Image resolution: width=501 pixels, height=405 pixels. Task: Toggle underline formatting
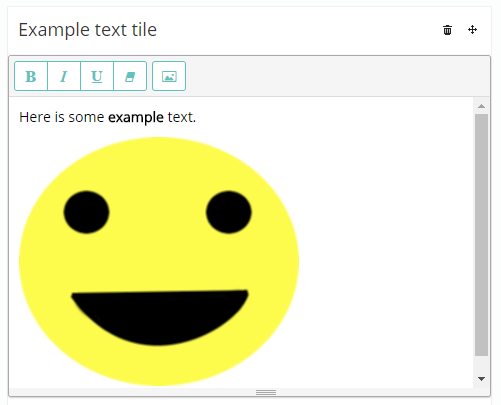coord(97,76)
